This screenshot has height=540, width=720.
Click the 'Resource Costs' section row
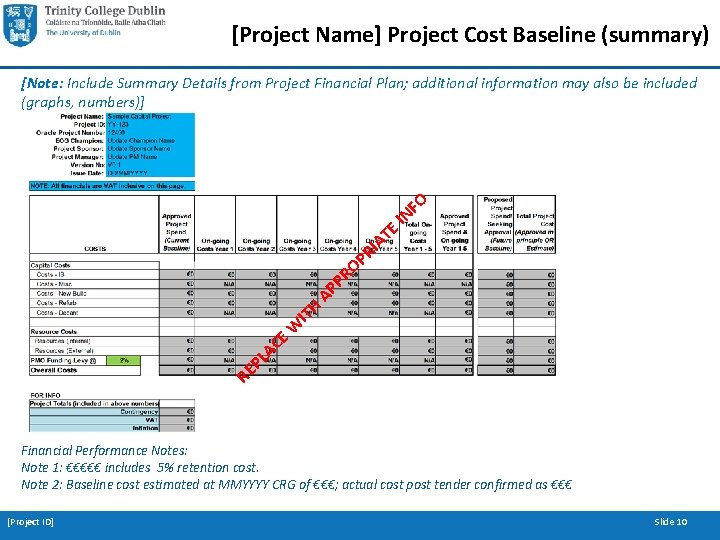[x=54, y=332]
